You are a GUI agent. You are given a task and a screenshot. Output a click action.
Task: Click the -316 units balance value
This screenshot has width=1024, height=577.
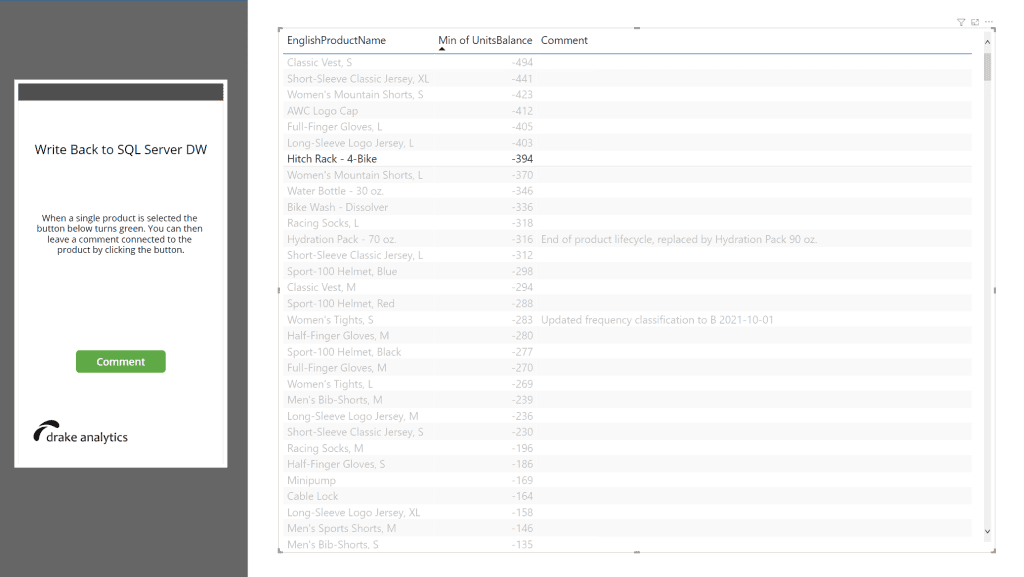coord(522,239)
